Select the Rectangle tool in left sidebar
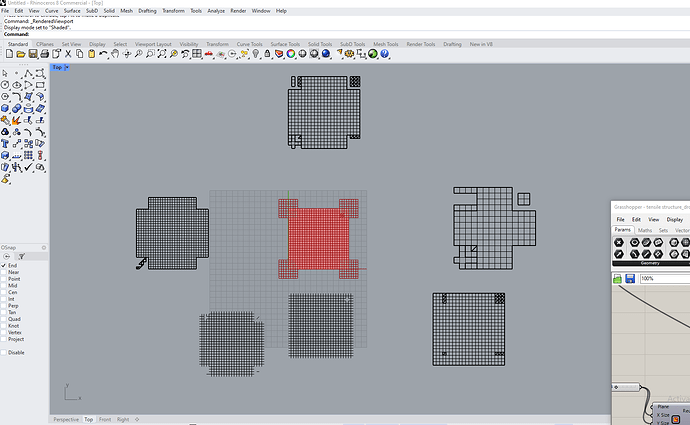This screenshot has height=425, width=690. pyautogui.click(x=40, y=85)
